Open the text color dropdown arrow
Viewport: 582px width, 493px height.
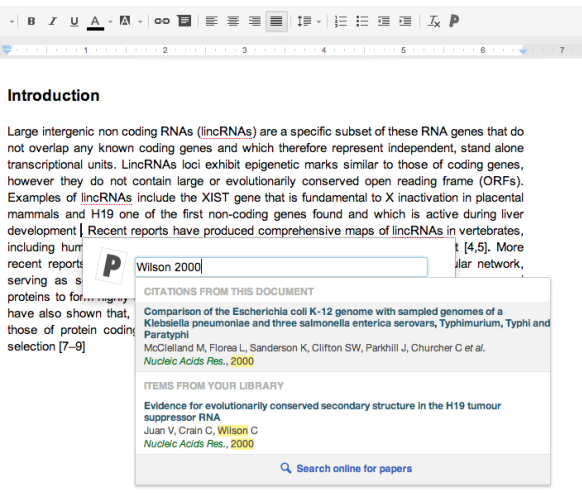(110, 22)
